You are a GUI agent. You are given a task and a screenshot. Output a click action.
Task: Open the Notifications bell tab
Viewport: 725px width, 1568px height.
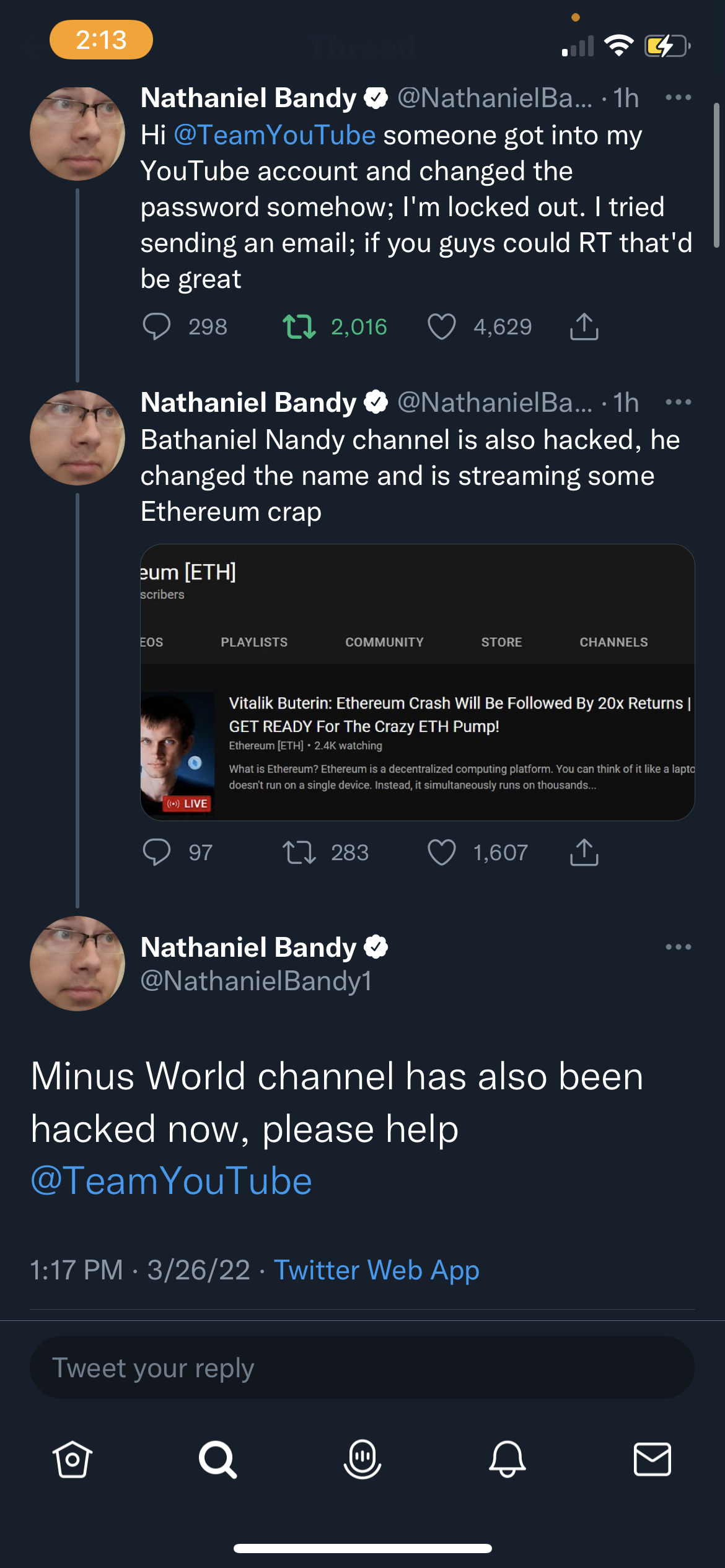[x=507, y=1459]
